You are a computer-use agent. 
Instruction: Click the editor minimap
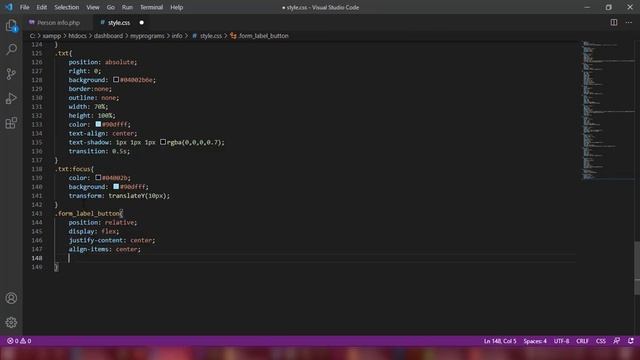click(x=608, y=110)
